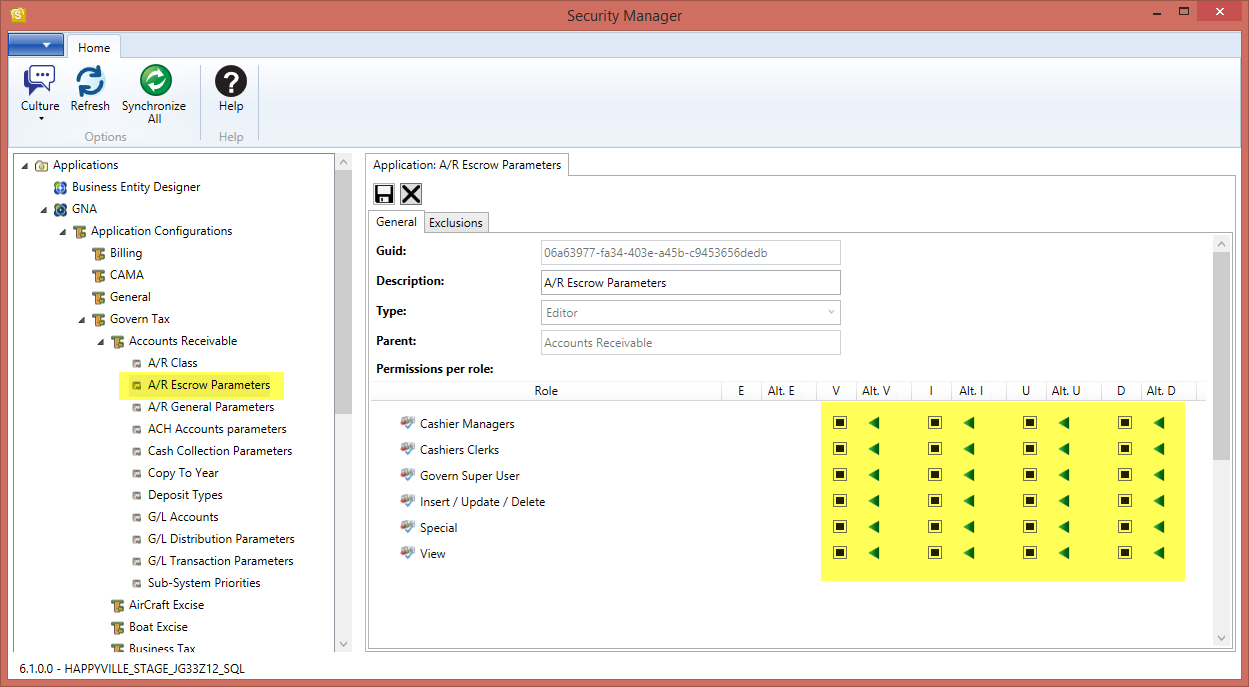Click the Synchronize All green icon
This screenshot has width=1249, height=687.
click(154, 81)
